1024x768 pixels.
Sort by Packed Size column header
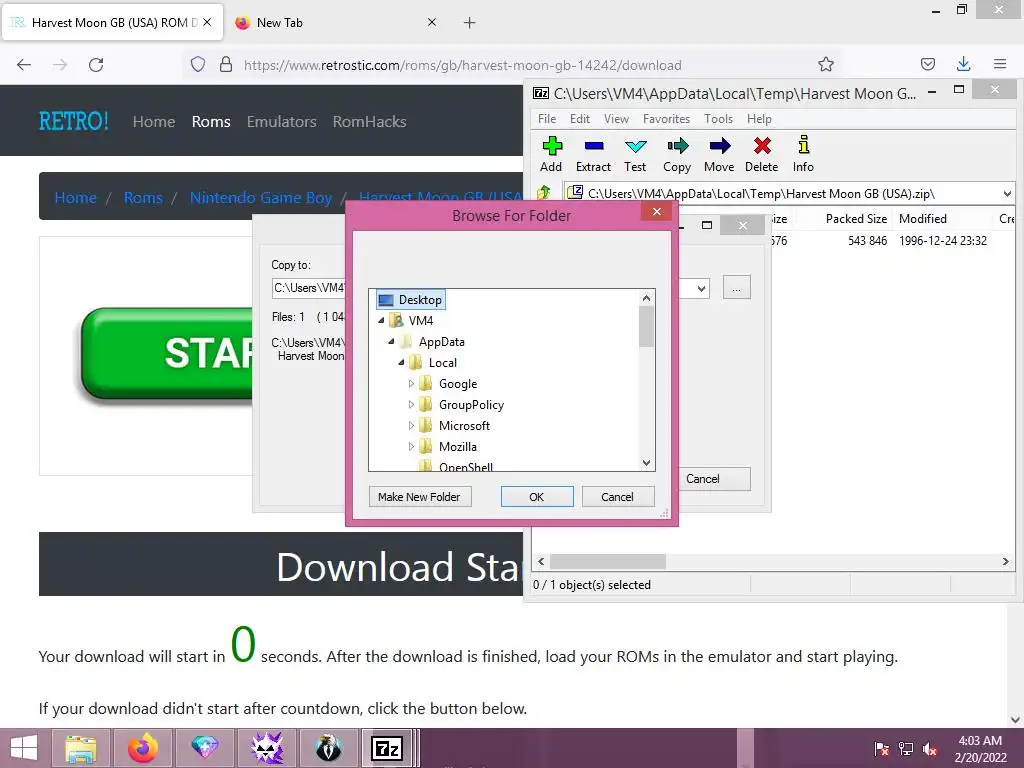coord(856,219)
